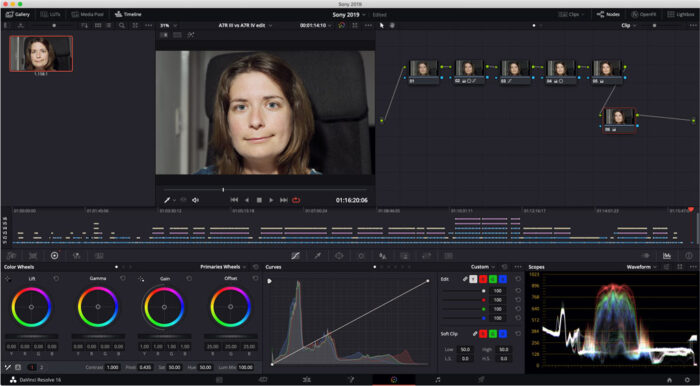Select the highlighted node 06

(619, 120)
